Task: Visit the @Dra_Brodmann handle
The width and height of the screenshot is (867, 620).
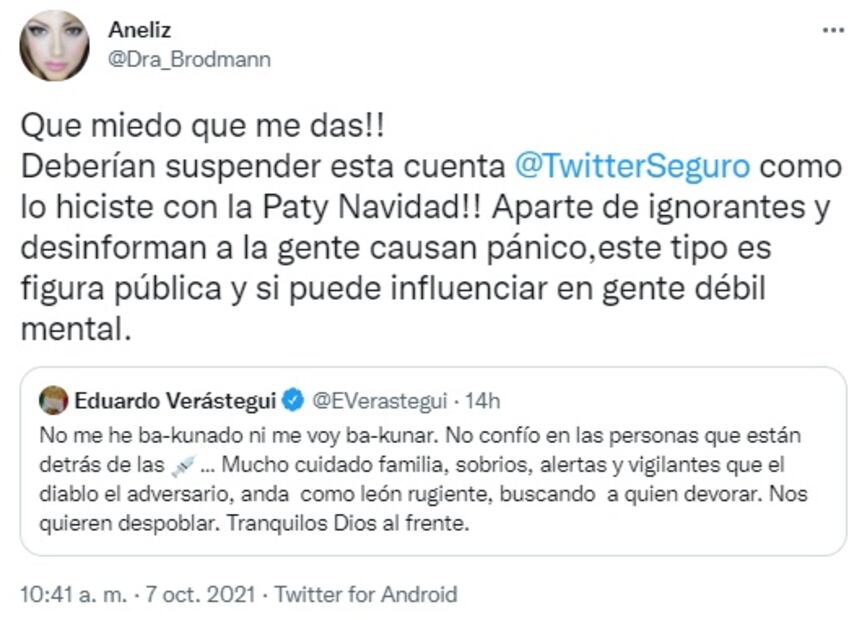Action: click(189, 60)
